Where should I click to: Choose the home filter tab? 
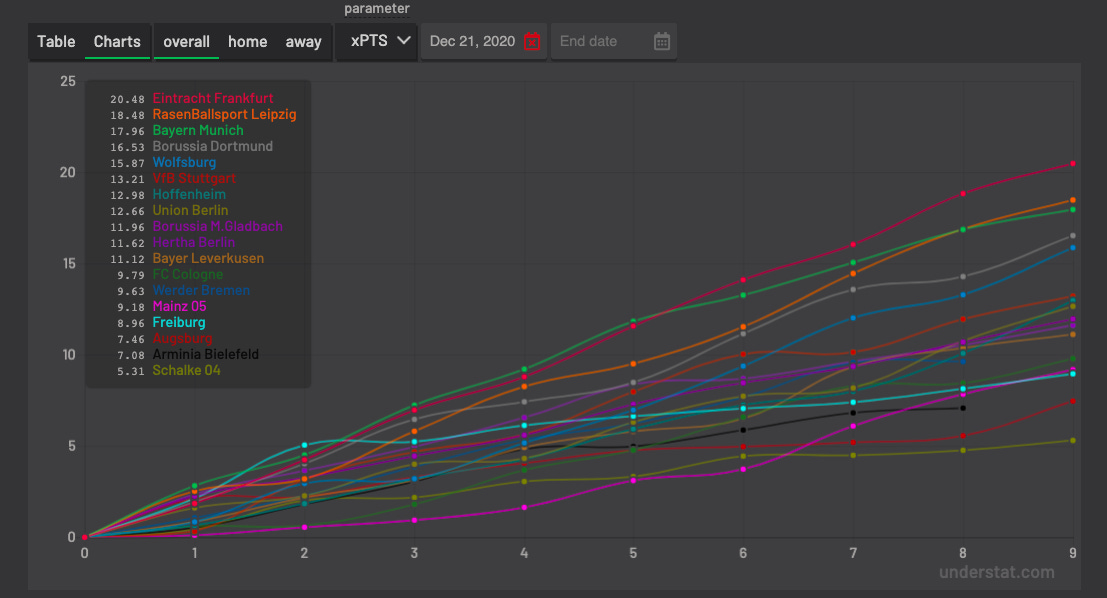click(247, 42)
